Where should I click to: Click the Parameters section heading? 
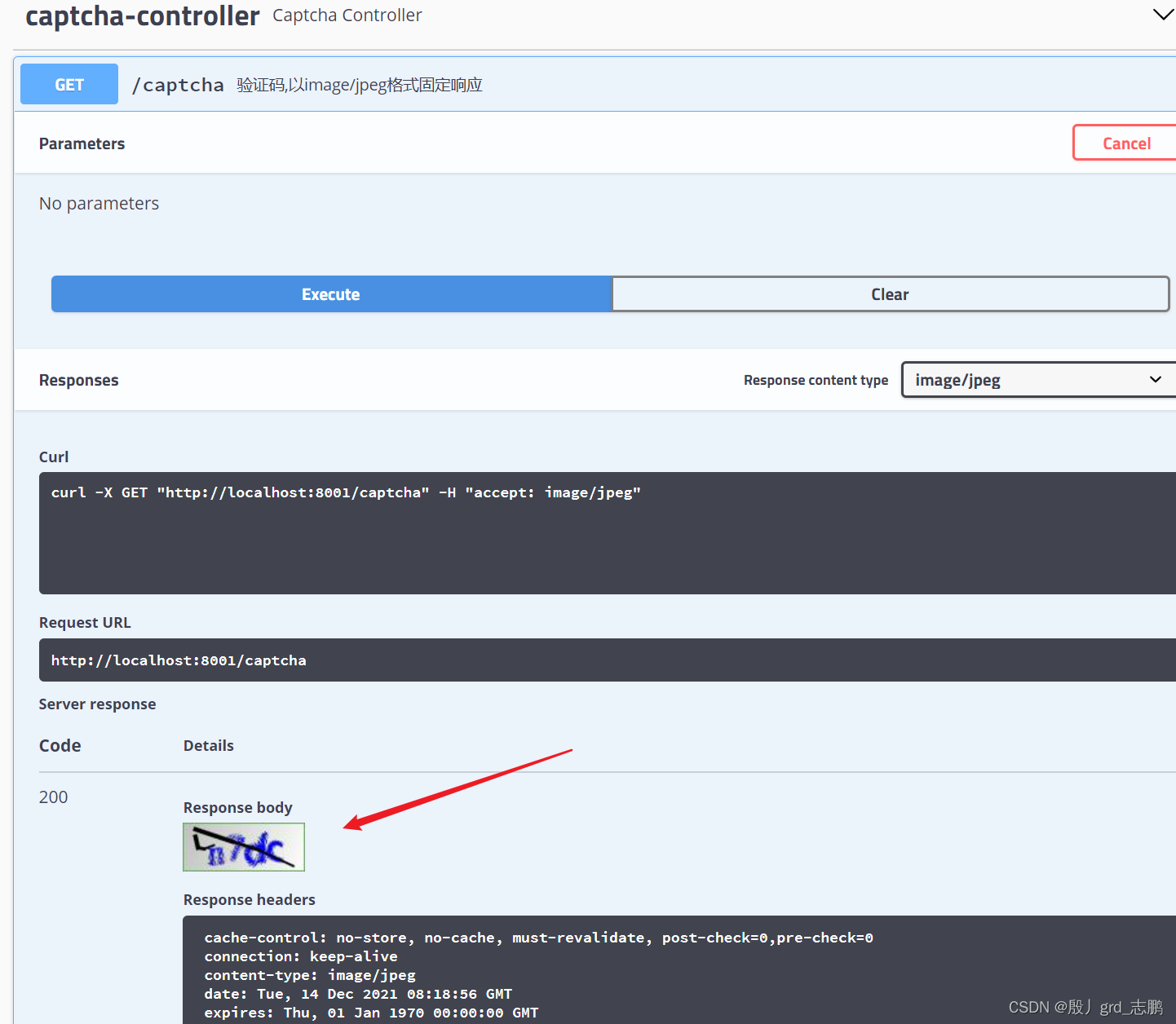[x=82, y=143]
